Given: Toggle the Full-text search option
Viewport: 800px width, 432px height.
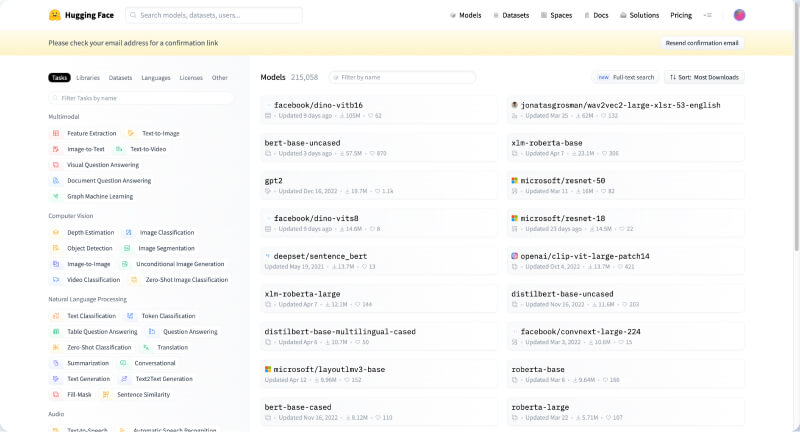Looking at the screenshot, I should [626, 77].
